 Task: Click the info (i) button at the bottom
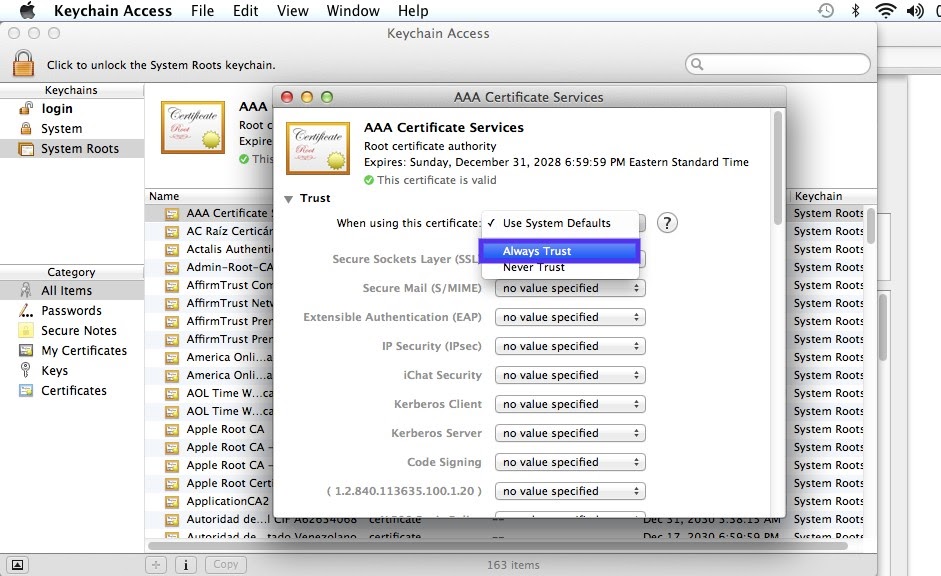pyautogui.click(x=185, y=564)
